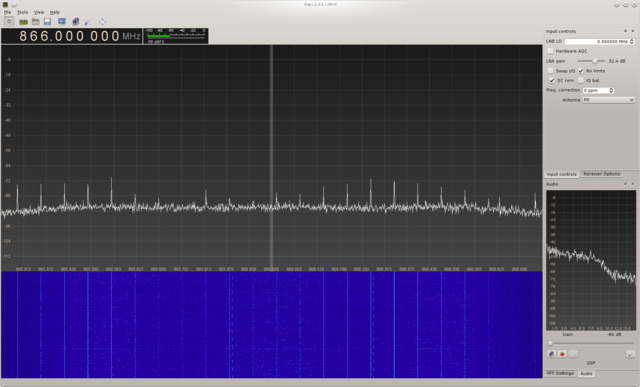
Task: Click the blue waterfall display
Action: (271, 325)
